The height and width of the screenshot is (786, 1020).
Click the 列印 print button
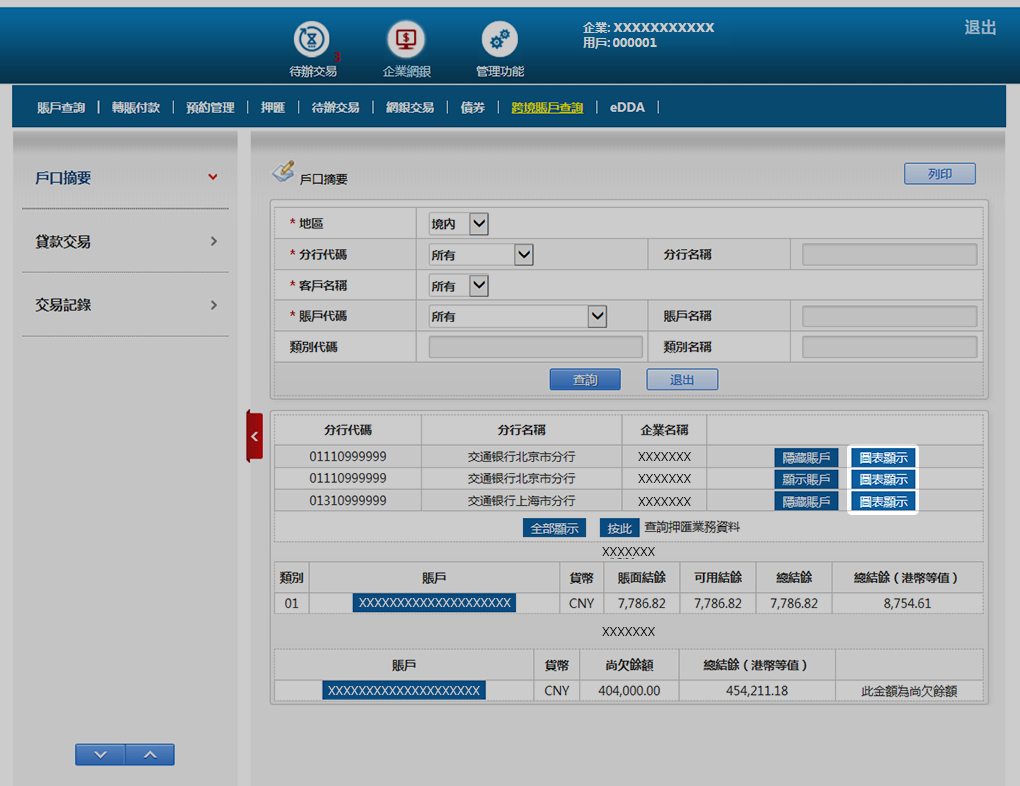pos(939,174)
